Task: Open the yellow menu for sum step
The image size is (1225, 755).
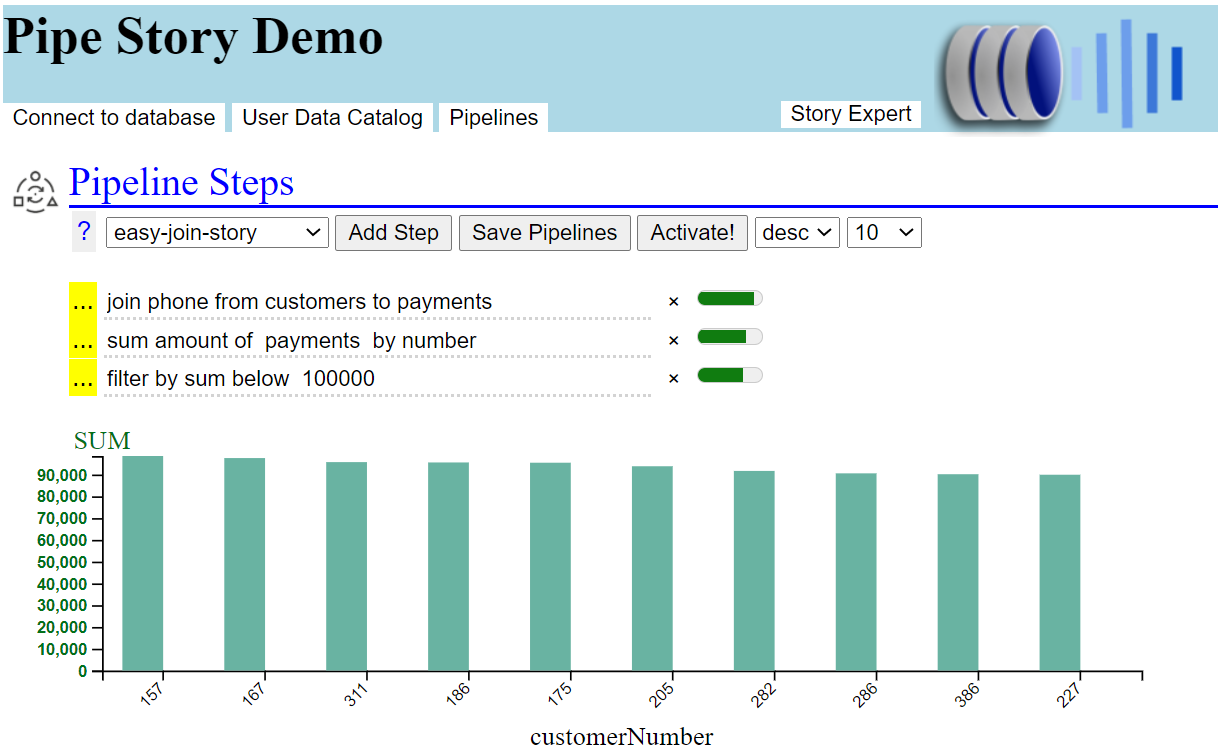Action: click(84, 340)
